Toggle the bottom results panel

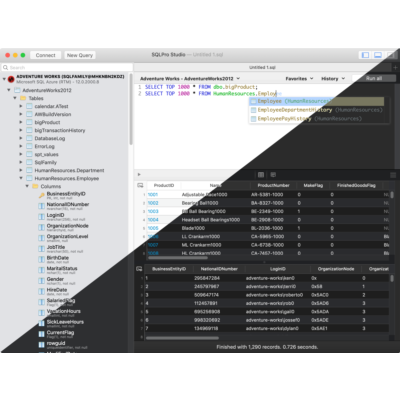tap(378, 55)
